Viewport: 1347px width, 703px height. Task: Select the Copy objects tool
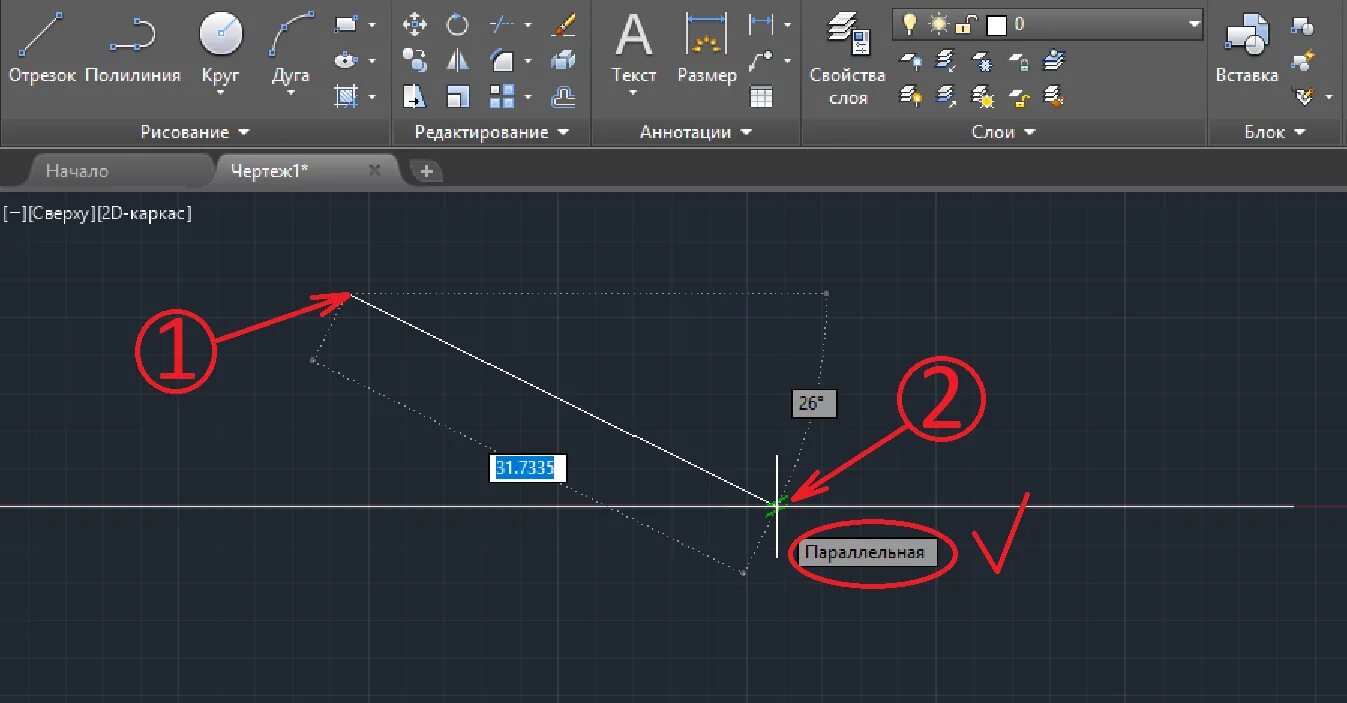414,60
